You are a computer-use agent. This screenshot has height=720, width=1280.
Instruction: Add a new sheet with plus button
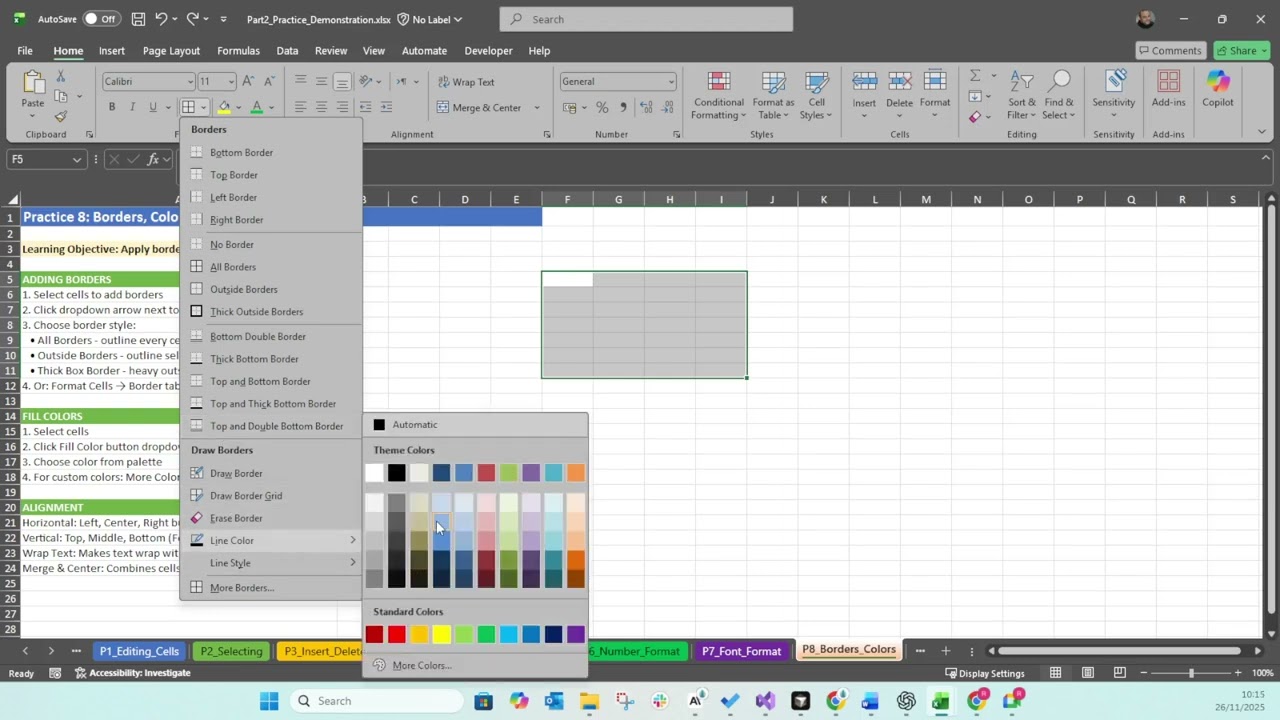click(x=945, y=651)
